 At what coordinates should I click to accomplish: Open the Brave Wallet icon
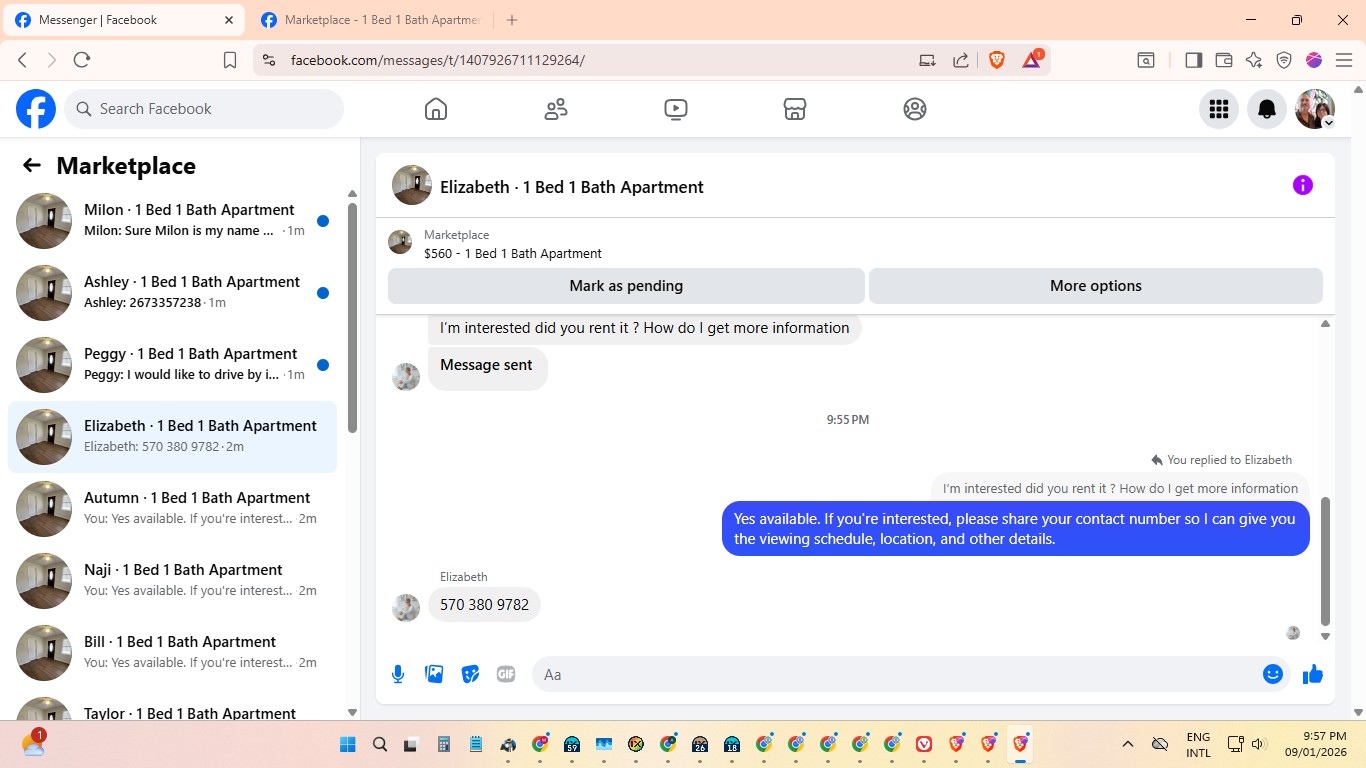coord(1224,60)
